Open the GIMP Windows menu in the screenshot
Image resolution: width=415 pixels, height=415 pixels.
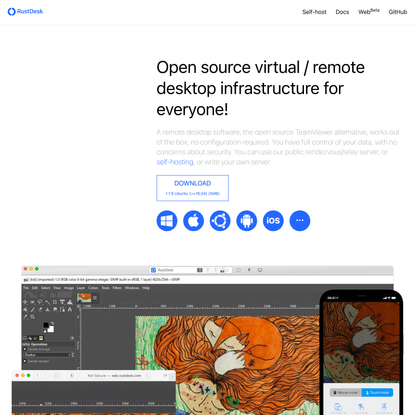click(x=132, y=288)
